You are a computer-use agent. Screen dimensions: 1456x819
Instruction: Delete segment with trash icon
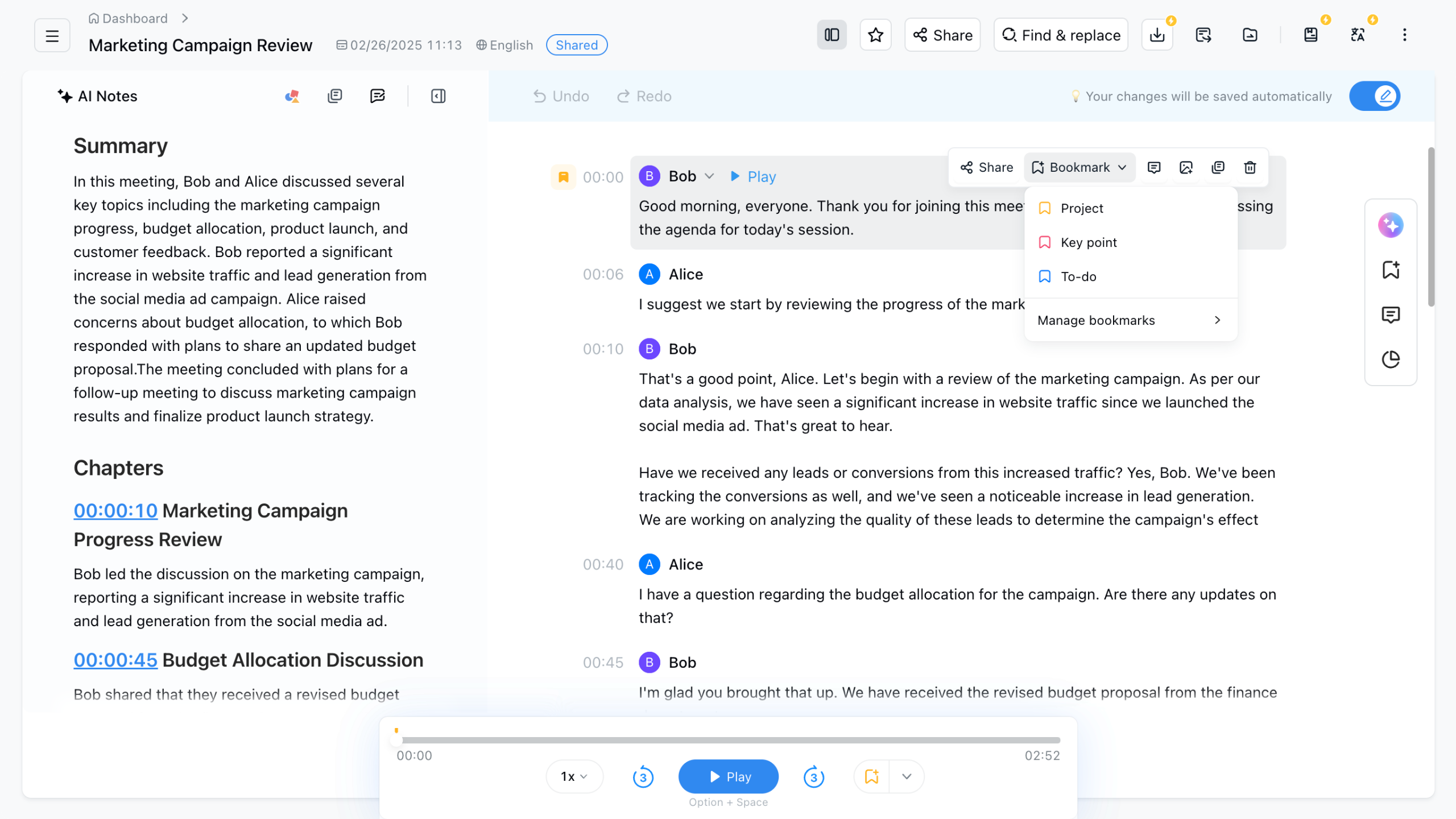pos(1250,167)
